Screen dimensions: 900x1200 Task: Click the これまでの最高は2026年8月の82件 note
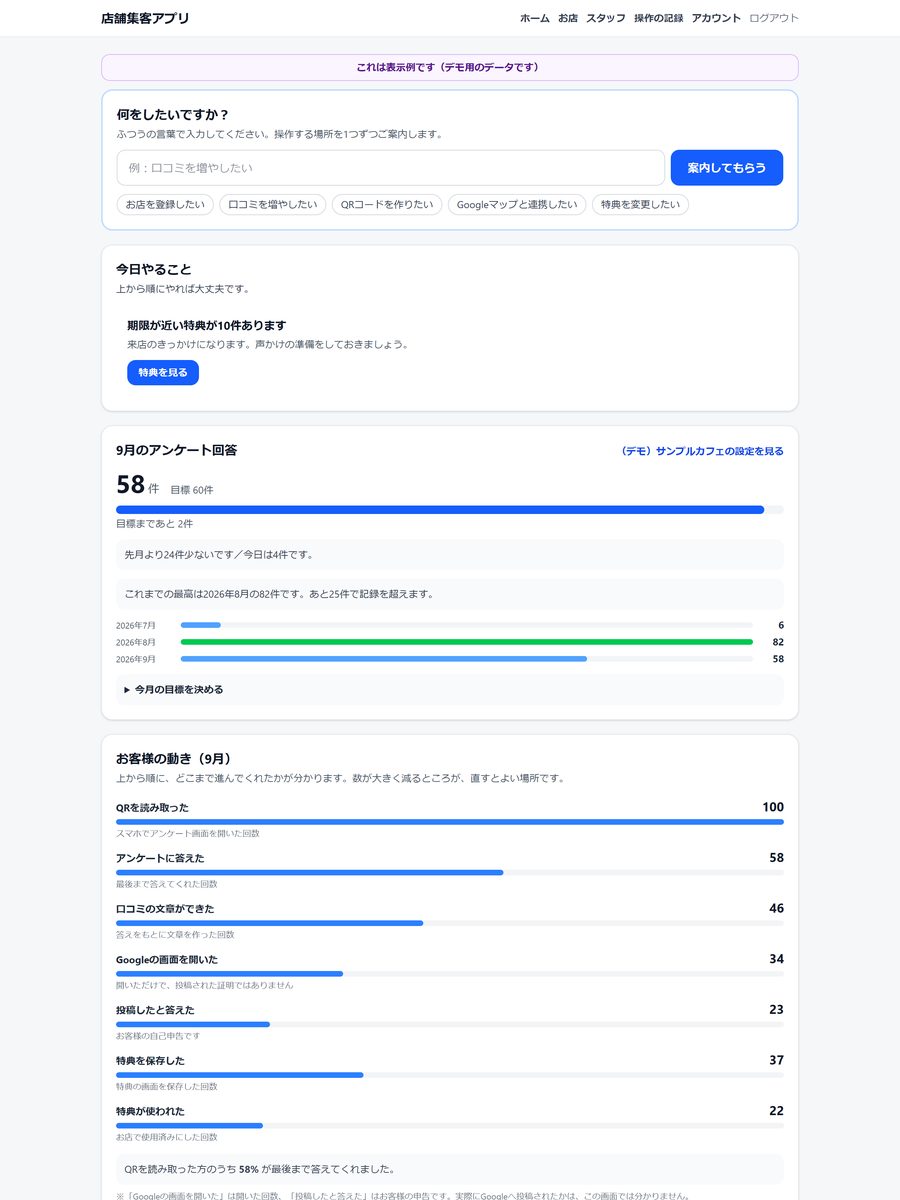click(450, 594)
